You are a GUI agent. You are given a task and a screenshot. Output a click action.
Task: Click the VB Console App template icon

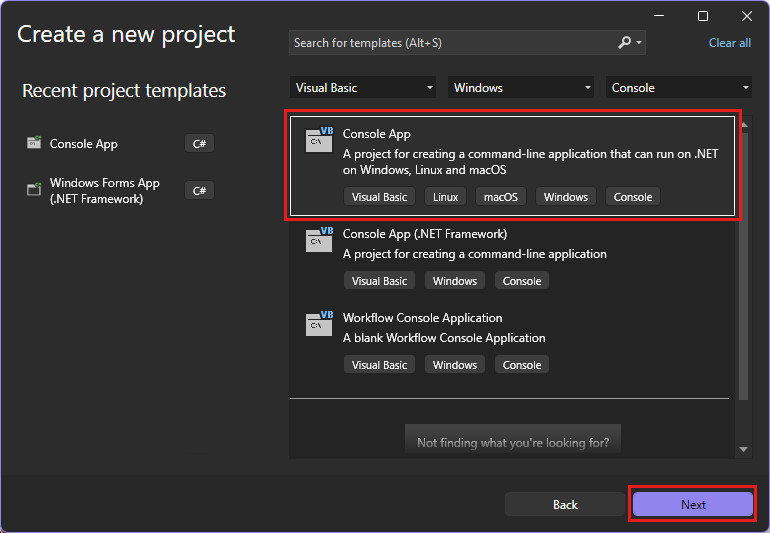tap(319, 139)
